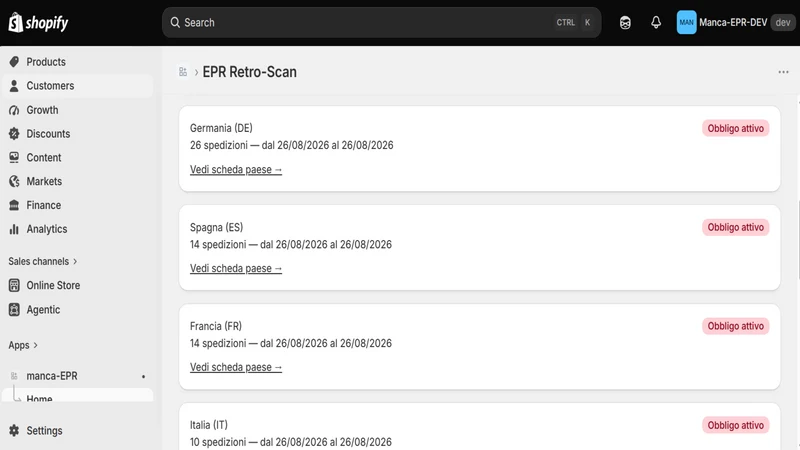The width and height of the screenshot is (800, 450).
Task: Open Spagna Vedi scheda paese link
Action: click(x=236, y=268)
